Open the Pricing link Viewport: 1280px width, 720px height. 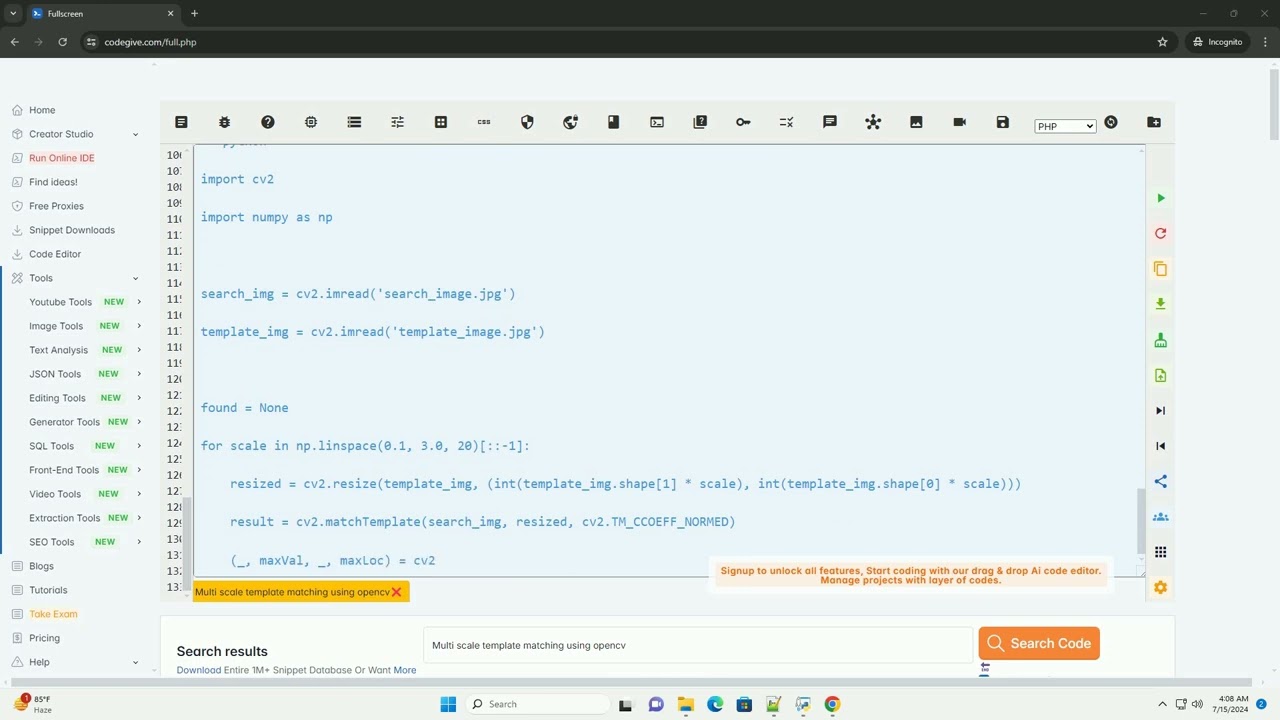(x=44, y=638)
